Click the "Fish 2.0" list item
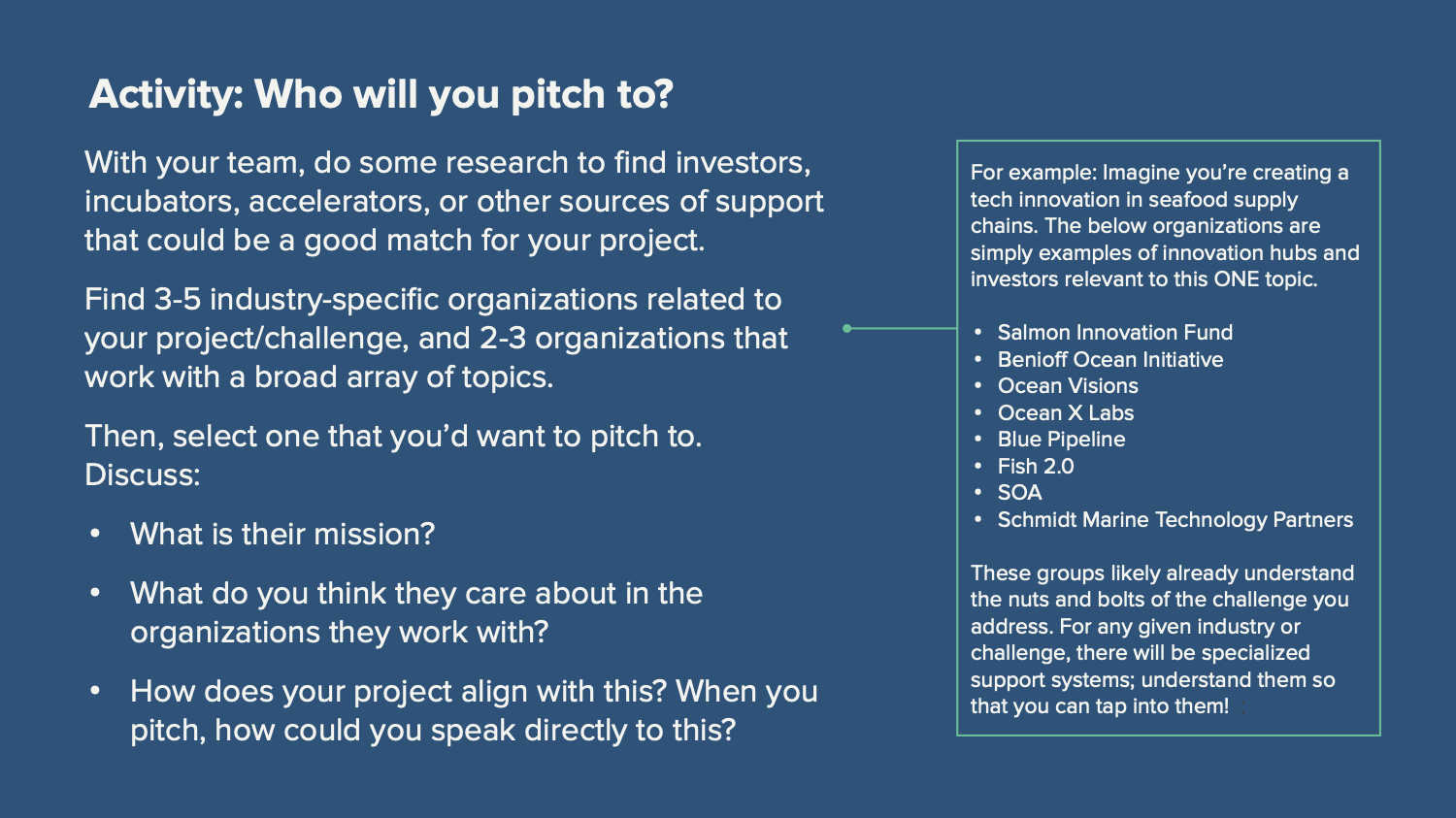This screenshot has width=1456, height=818. [x=1036, y=467]
